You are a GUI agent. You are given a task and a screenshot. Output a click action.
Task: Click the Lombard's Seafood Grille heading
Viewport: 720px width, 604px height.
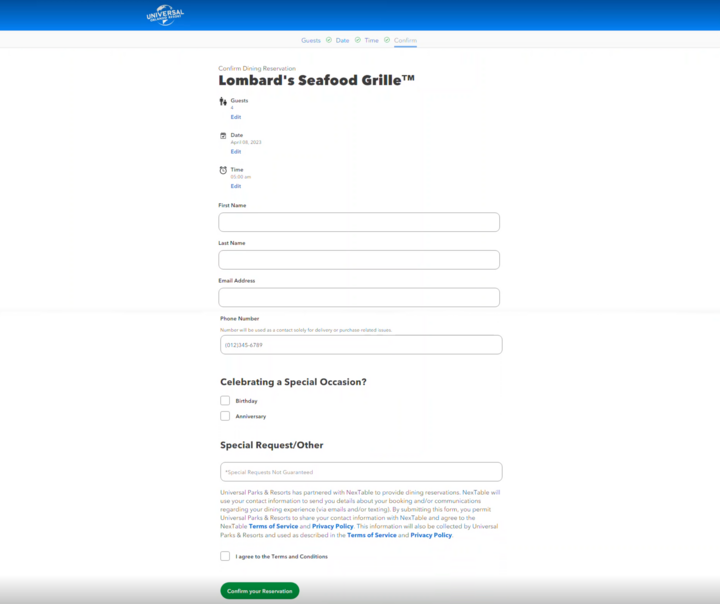click(x=316, y=80)
